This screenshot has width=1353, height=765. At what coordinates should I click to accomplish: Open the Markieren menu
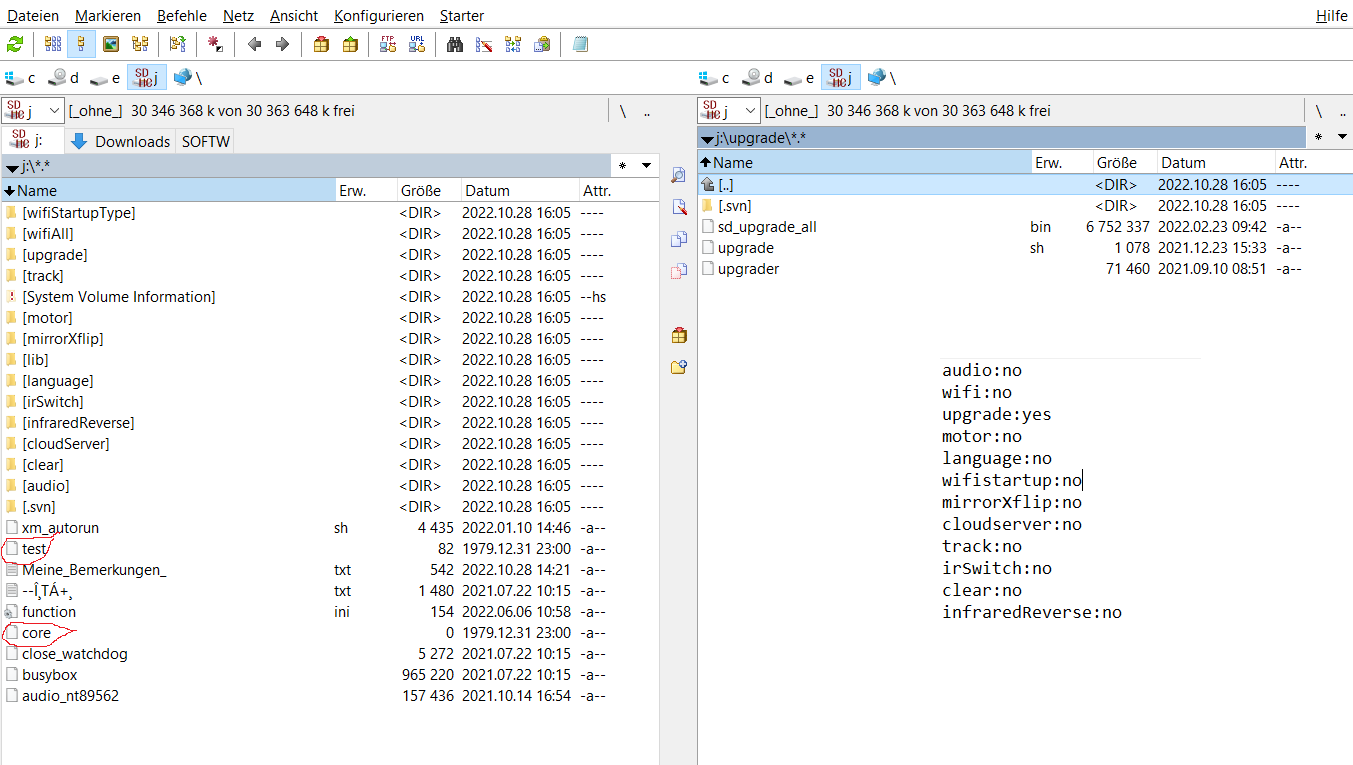[x=108, y=16]
